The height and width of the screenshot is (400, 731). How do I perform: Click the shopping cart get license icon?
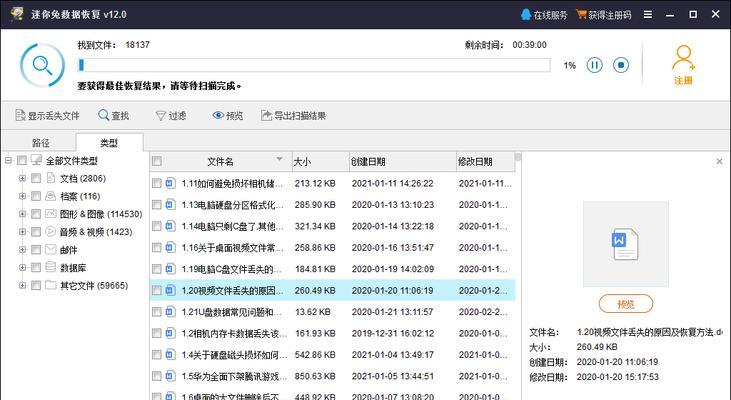tap(581, 14)
